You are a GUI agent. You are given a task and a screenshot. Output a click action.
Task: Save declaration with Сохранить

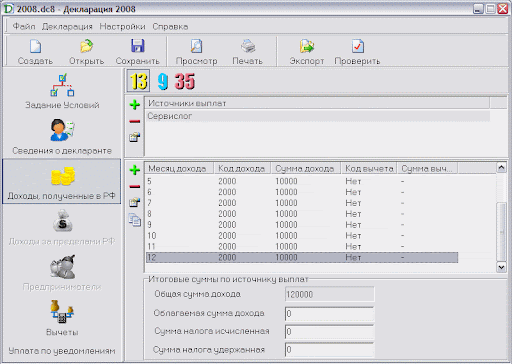(x=137, y=52)
